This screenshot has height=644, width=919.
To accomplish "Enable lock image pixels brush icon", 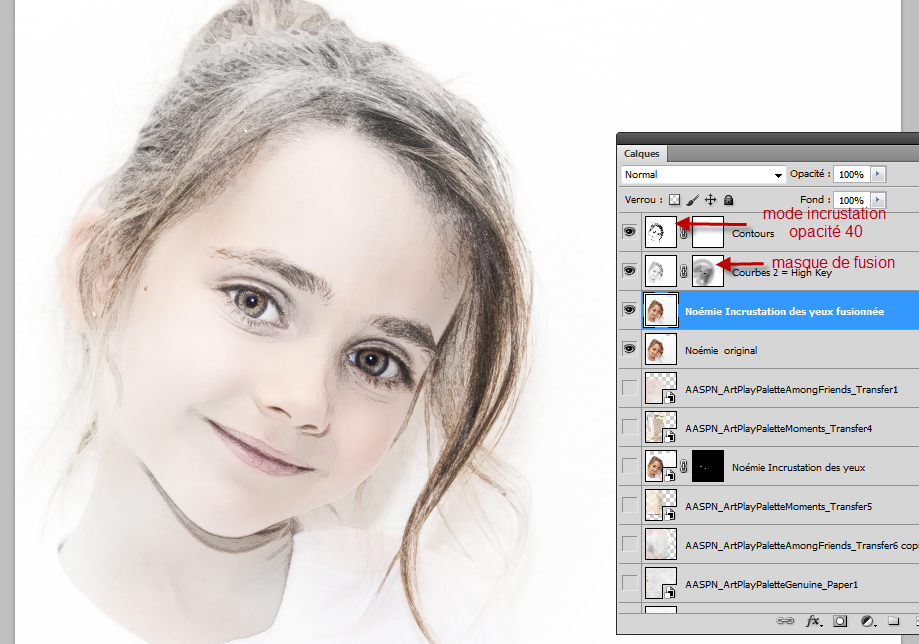I will [691, 200].
